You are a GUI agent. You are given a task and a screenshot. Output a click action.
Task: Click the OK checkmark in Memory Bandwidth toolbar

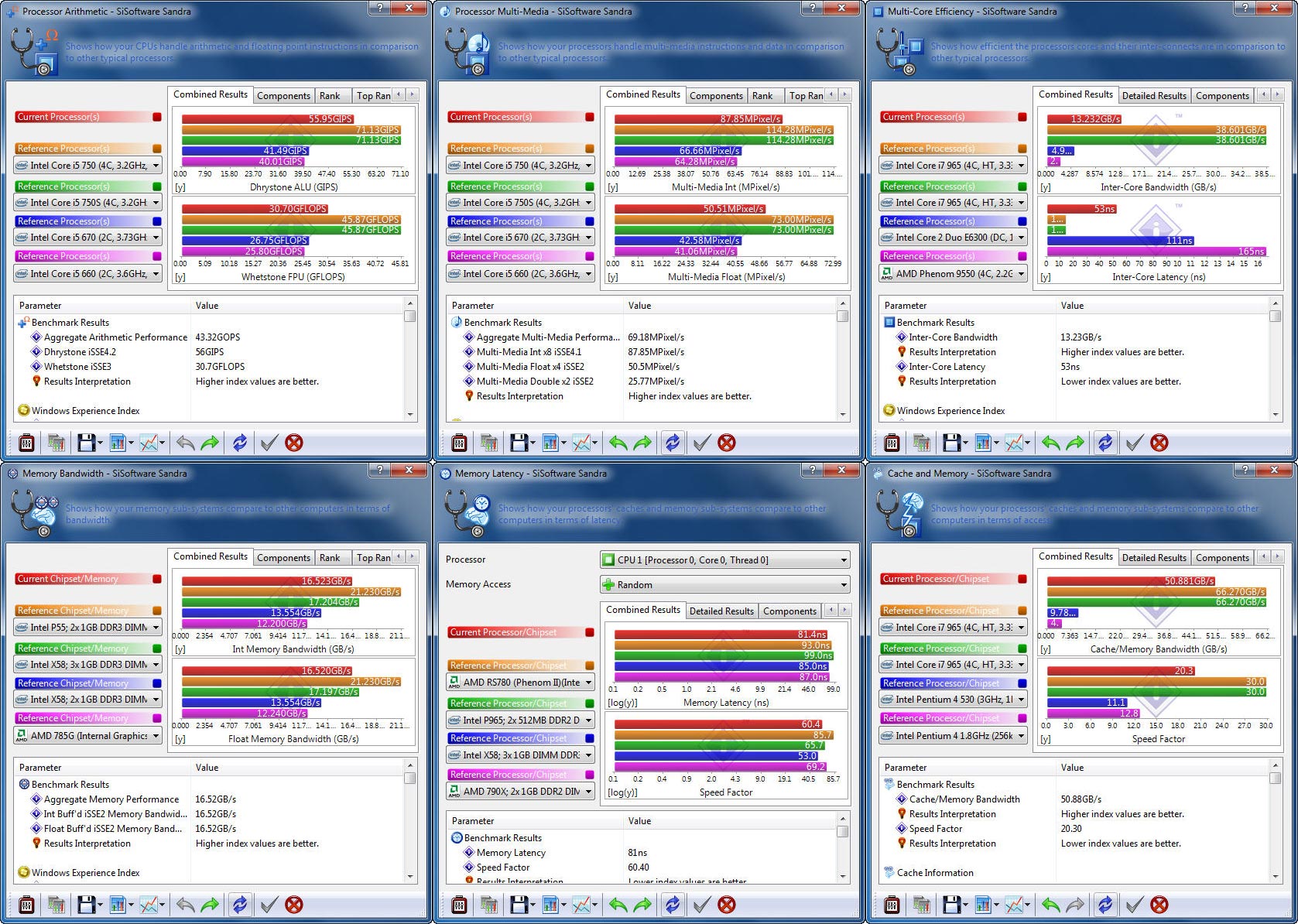pyautogui.click(x=269, y=905)
